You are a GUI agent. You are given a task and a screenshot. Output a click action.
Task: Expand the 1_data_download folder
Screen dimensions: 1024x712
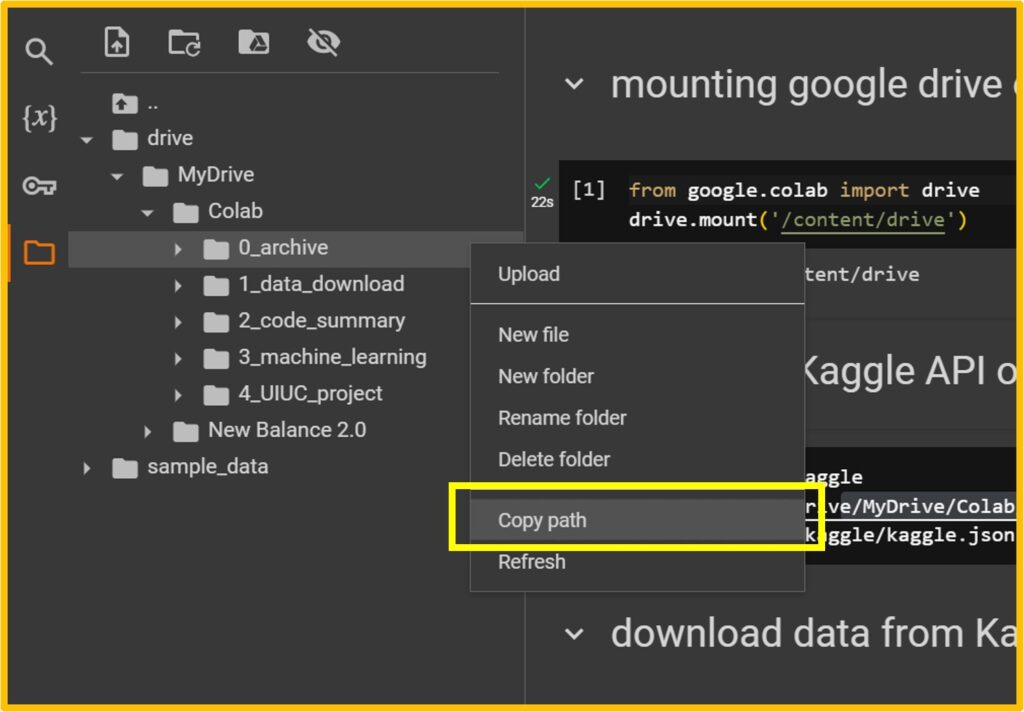pyautogui.click(x=178, y=286)
